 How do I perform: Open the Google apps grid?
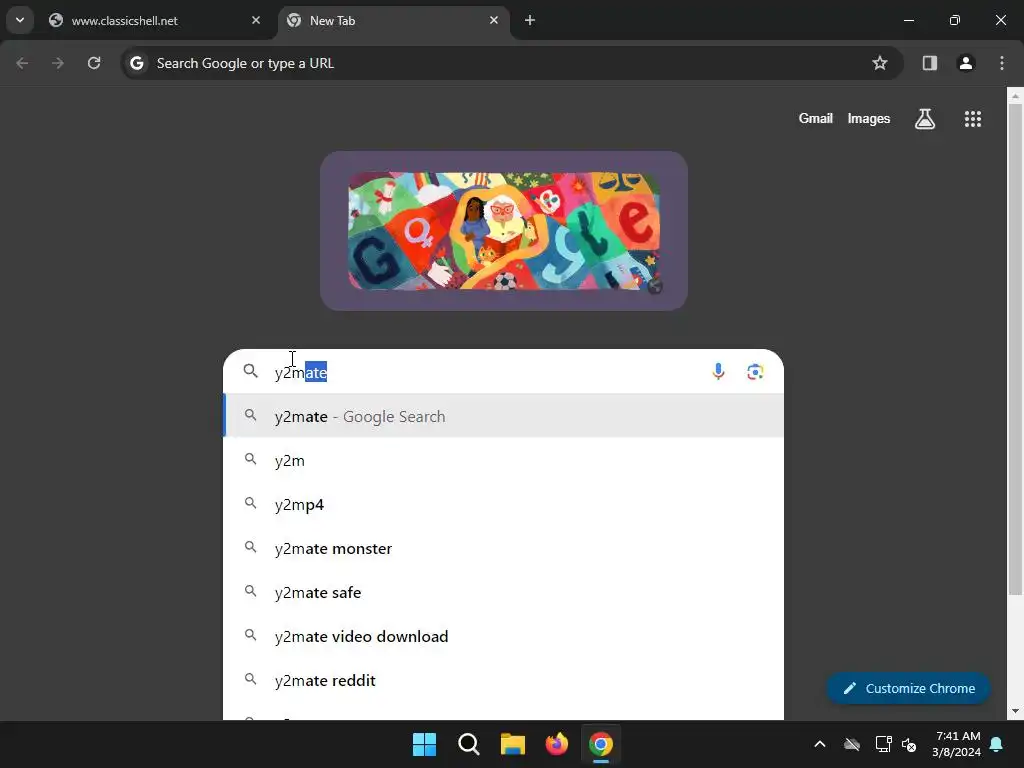click(x=972, y=119)
